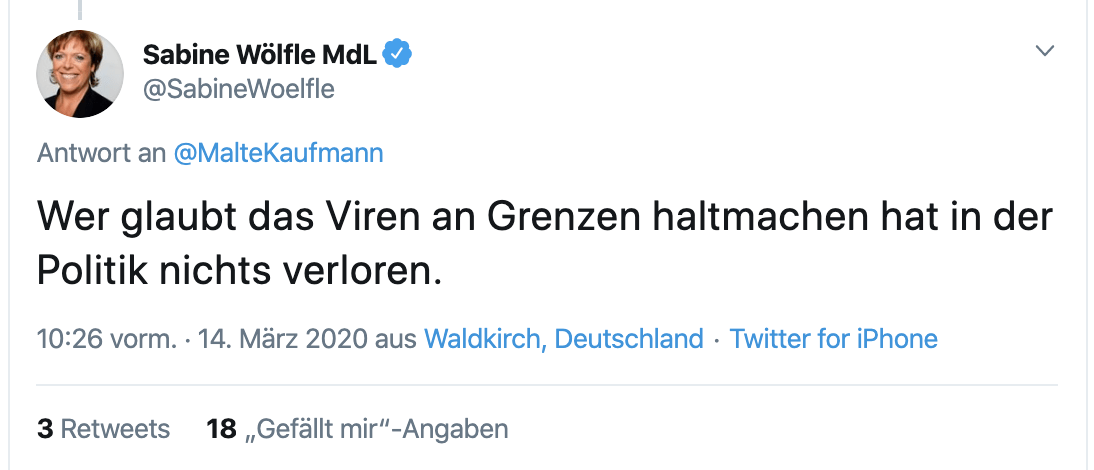1094x470 pixels.
Task: Open the @MalteKaufmann mention link
Action: (278, 153)
